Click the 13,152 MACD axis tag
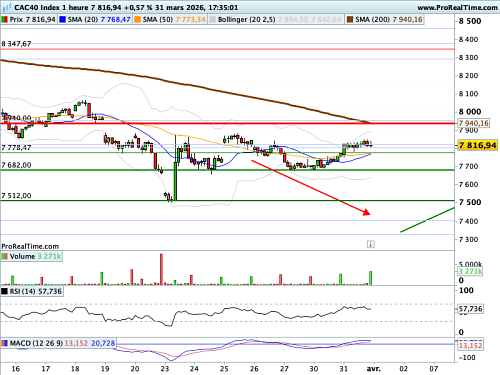Screen dimensions: 500x375 coord(470,345)
